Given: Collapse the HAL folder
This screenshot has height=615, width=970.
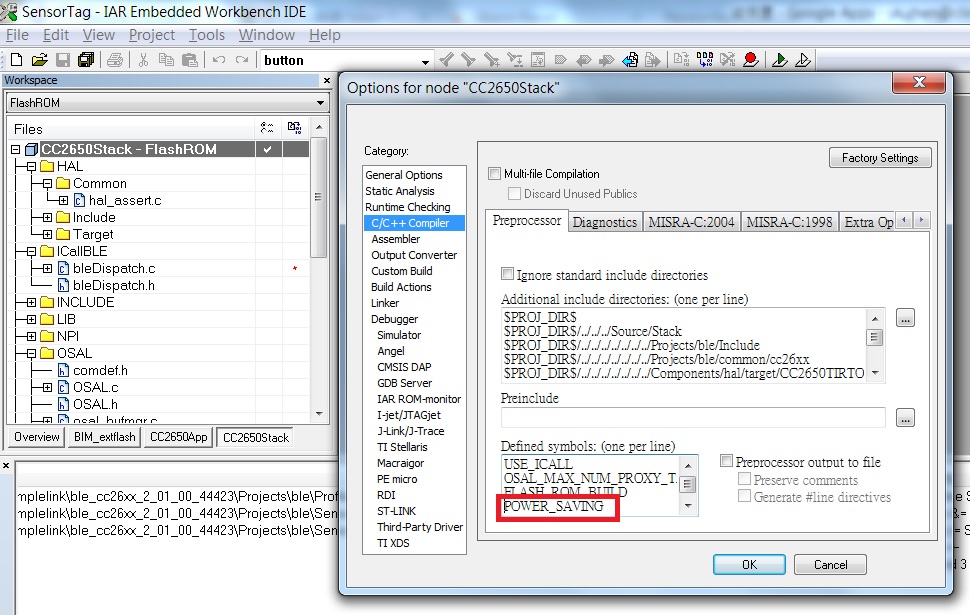Looking at the screenshot, I should [31, 166].
